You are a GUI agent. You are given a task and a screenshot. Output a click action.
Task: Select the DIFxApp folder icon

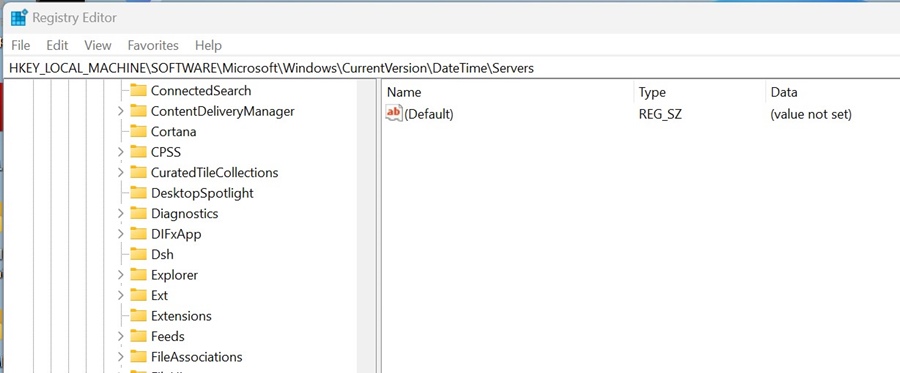(x=138, y=234)
